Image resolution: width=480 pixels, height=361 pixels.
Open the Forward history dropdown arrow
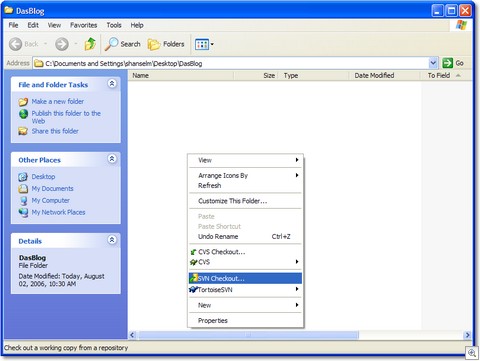76,44
